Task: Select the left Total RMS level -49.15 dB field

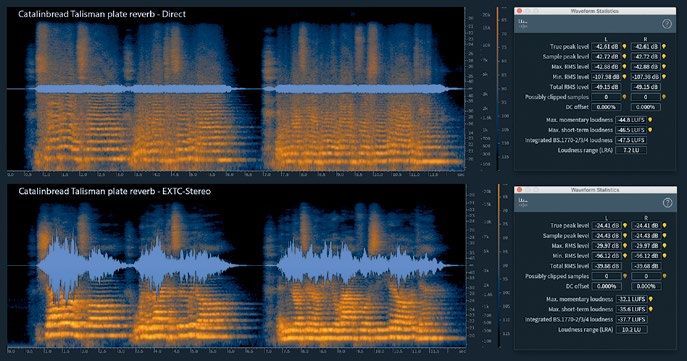Action: point(606,87)
